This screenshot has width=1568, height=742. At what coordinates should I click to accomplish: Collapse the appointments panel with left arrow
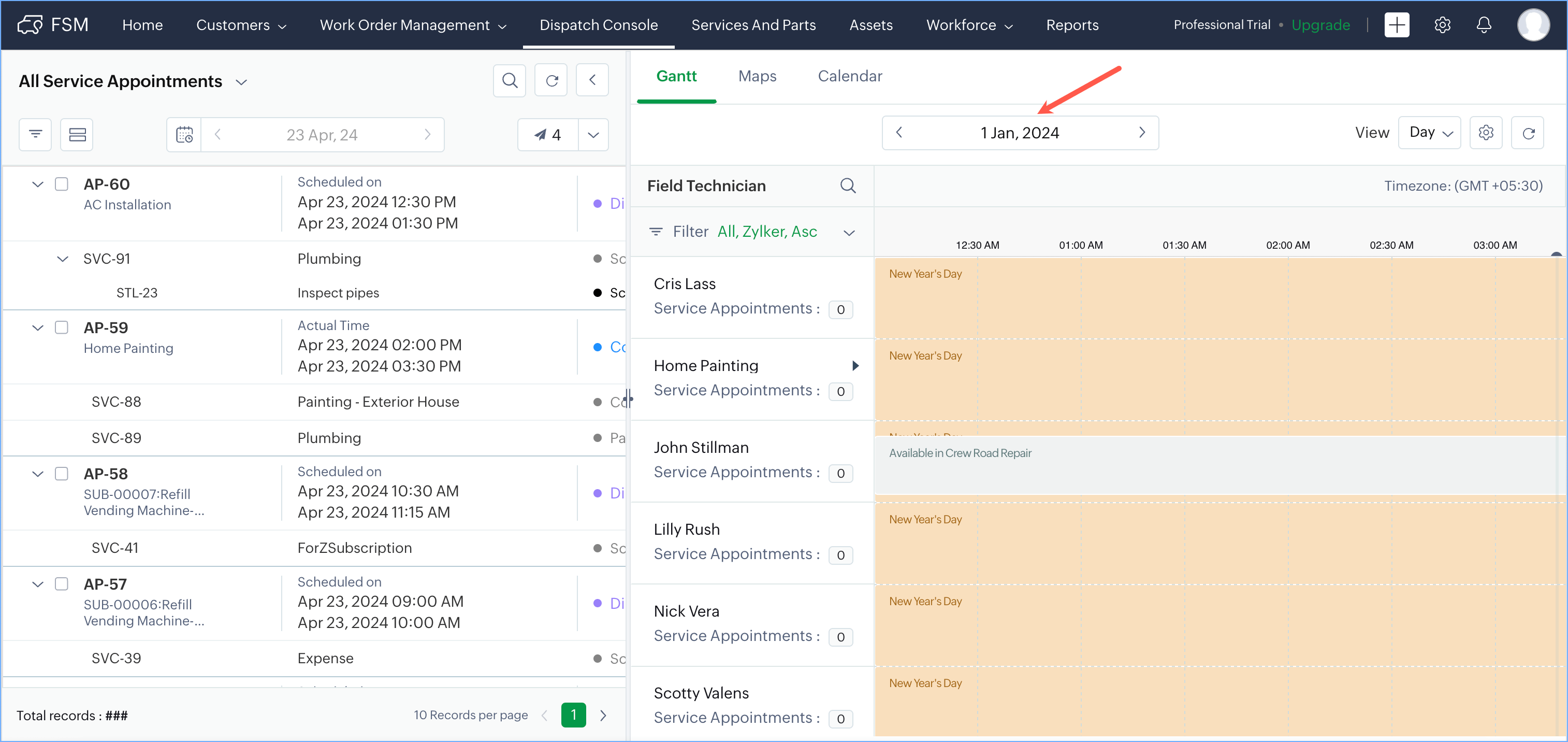[x=592, y=80]
